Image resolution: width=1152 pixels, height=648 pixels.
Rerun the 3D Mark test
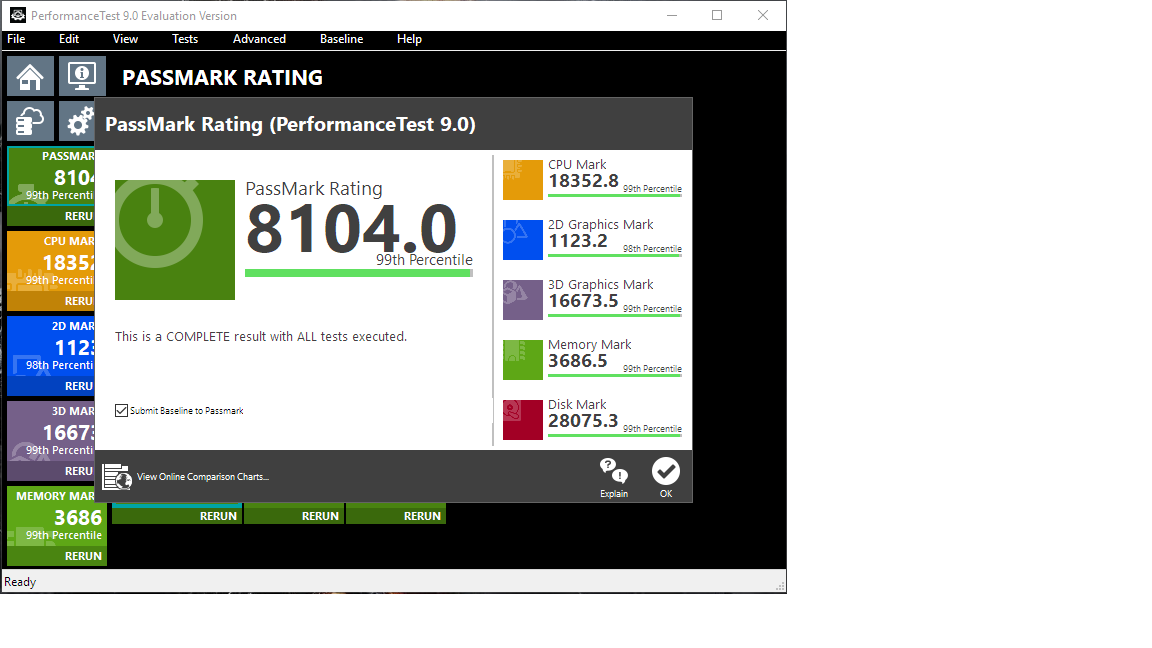pyautogui.click(x=51, y=471)
